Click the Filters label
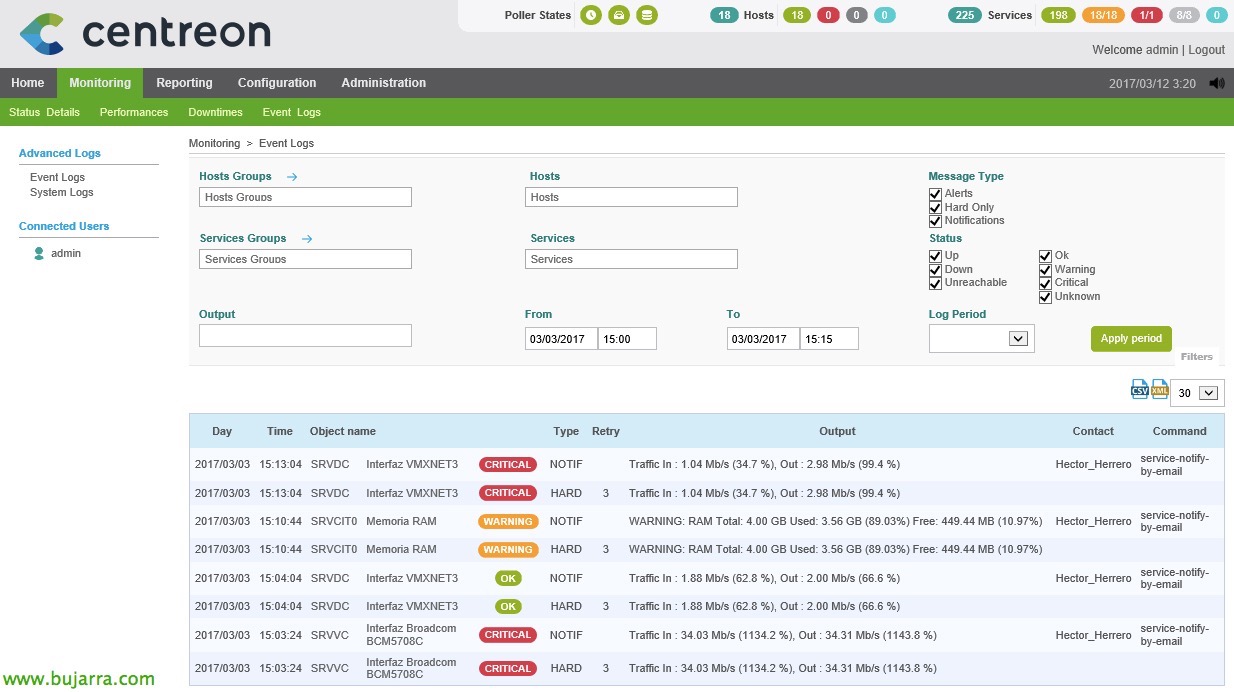 [x=1196, y=357]
